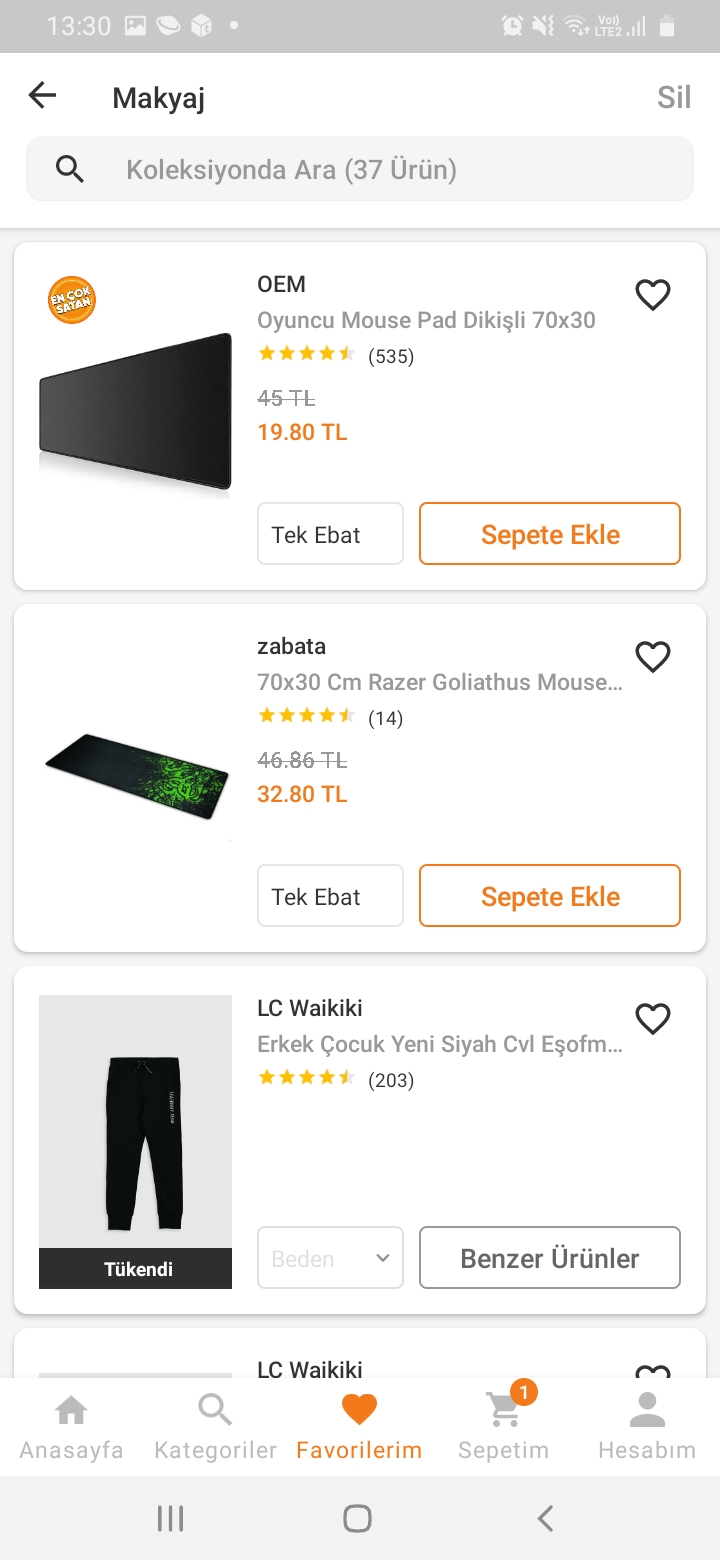Tap the back arrow icon
Image resolution: width=720 pixels, height=1560 pixels.
coord(42,96)
